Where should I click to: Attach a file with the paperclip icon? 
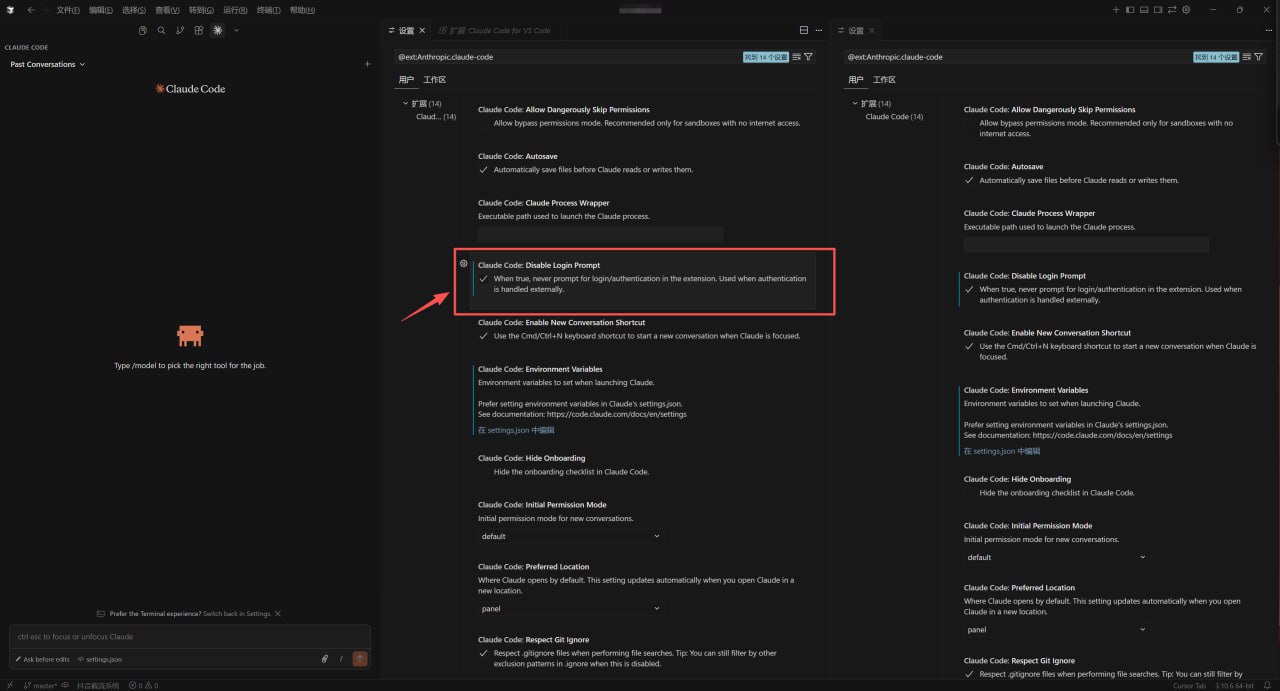324,659
